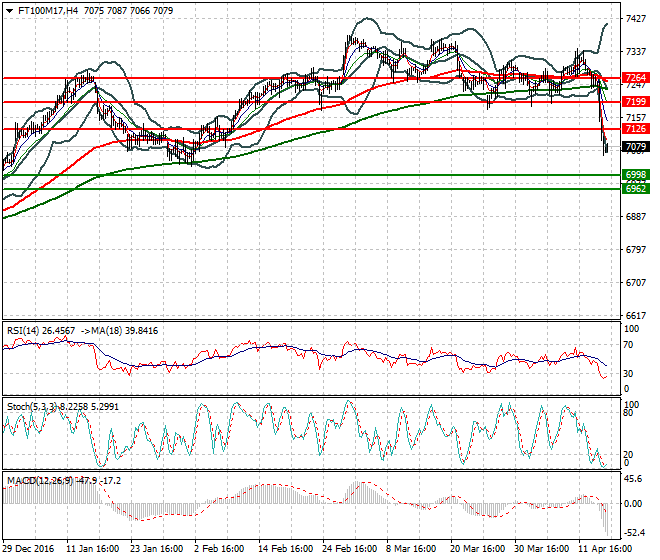Click the MACD 0.00 scale value
This screenshot has width=660, height=560.
click(633, 504)
